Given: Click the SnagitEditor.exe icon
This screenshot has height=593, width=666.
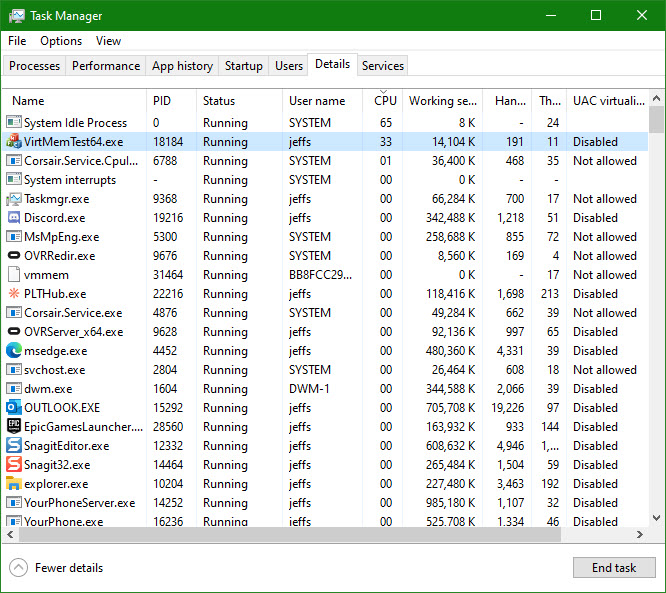Looking at the screenshot, I should (14, 446).
